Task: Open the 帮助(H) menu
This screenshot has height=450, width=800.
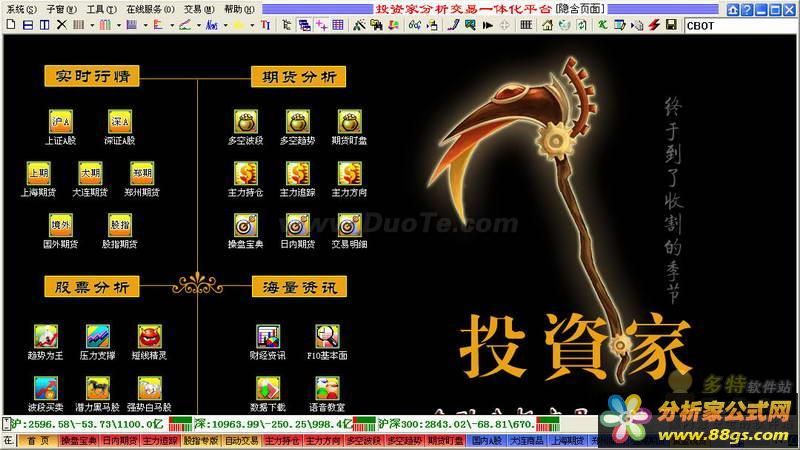Action: coord(239,9)
